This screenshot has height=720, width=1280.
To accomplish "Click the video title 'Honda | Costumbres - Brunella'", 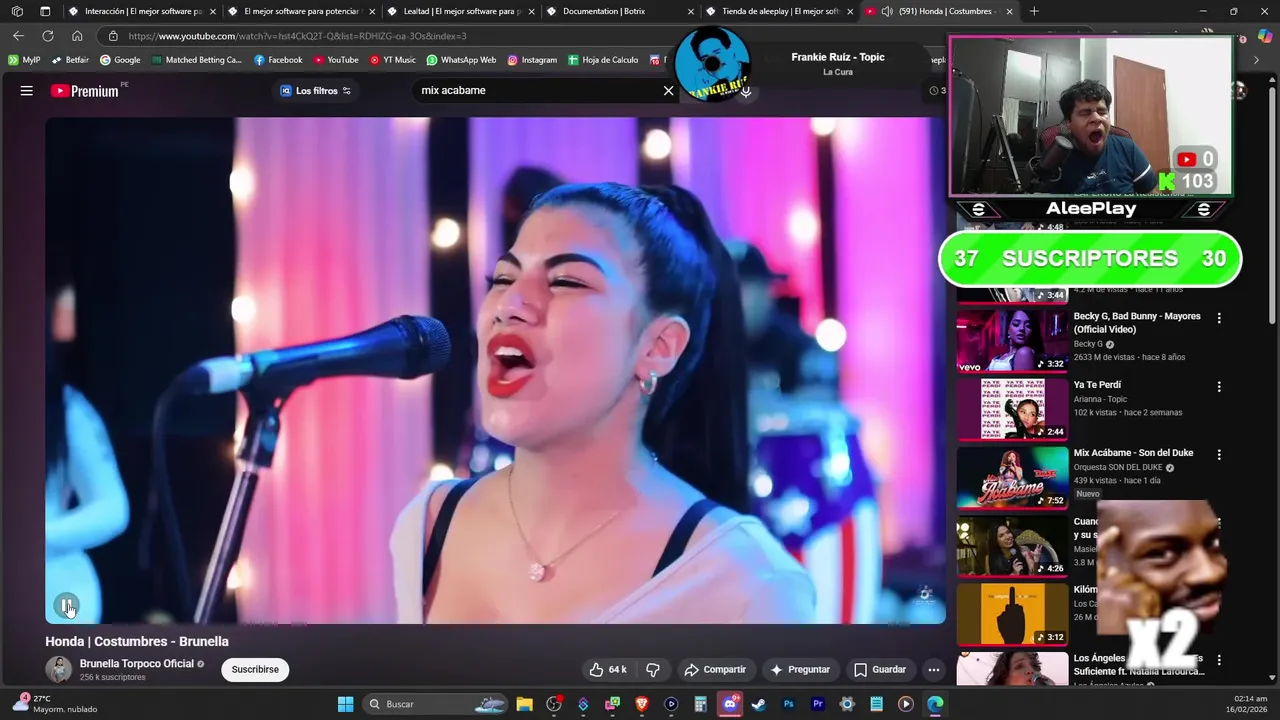I will pos(137,642).
